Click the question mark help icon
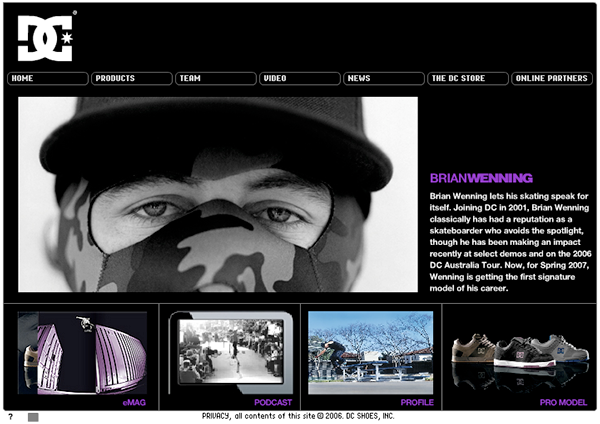This screenshot has width=600, height=424. point(11,417)
